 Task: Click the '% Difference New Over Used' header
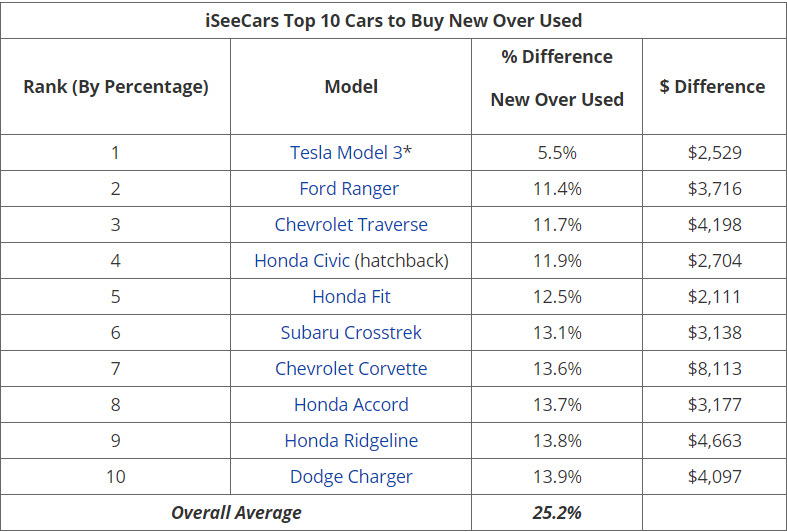tap(557, 78)
